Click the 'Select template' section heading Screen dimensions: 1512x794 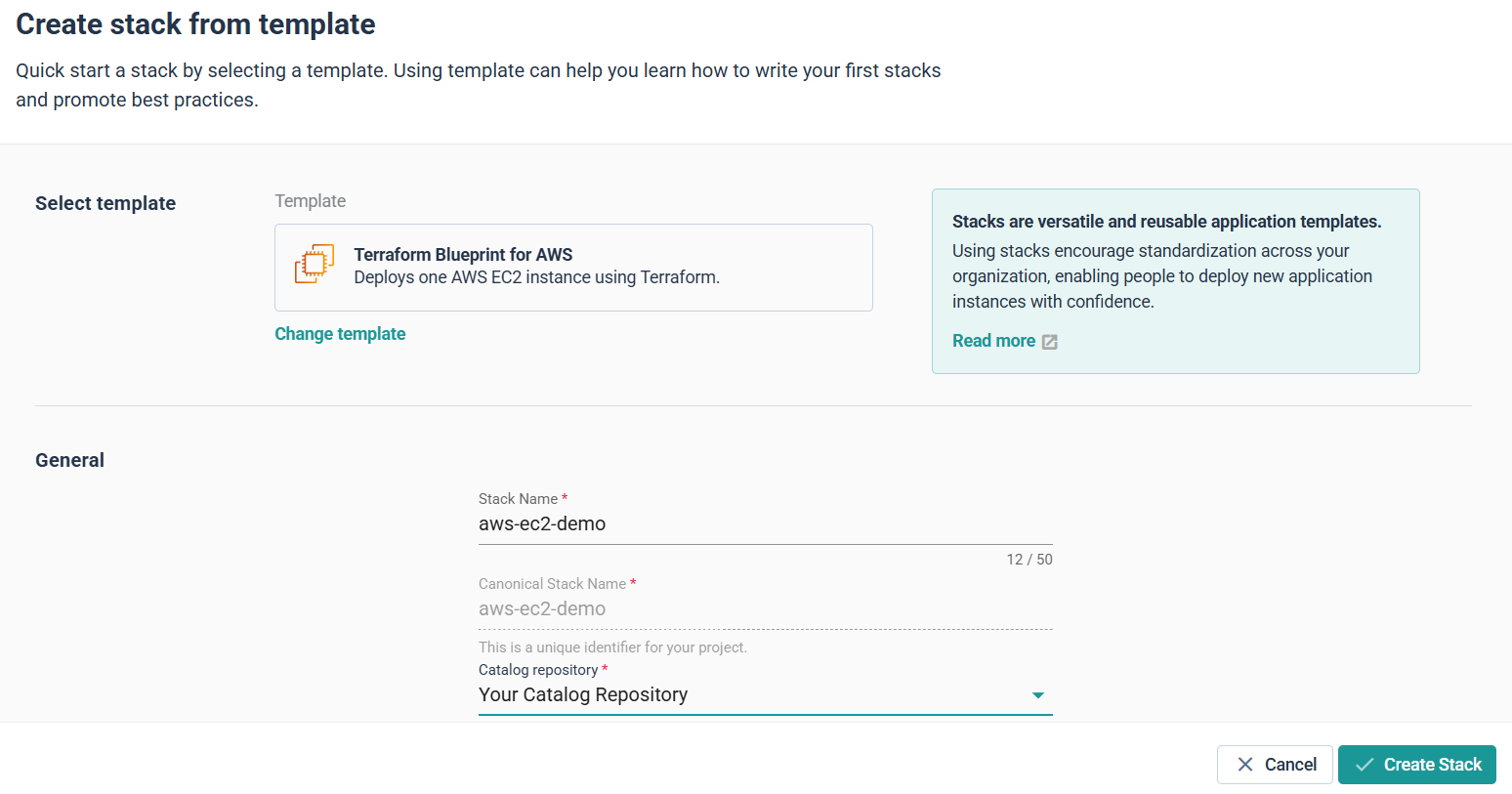(105, 203)
